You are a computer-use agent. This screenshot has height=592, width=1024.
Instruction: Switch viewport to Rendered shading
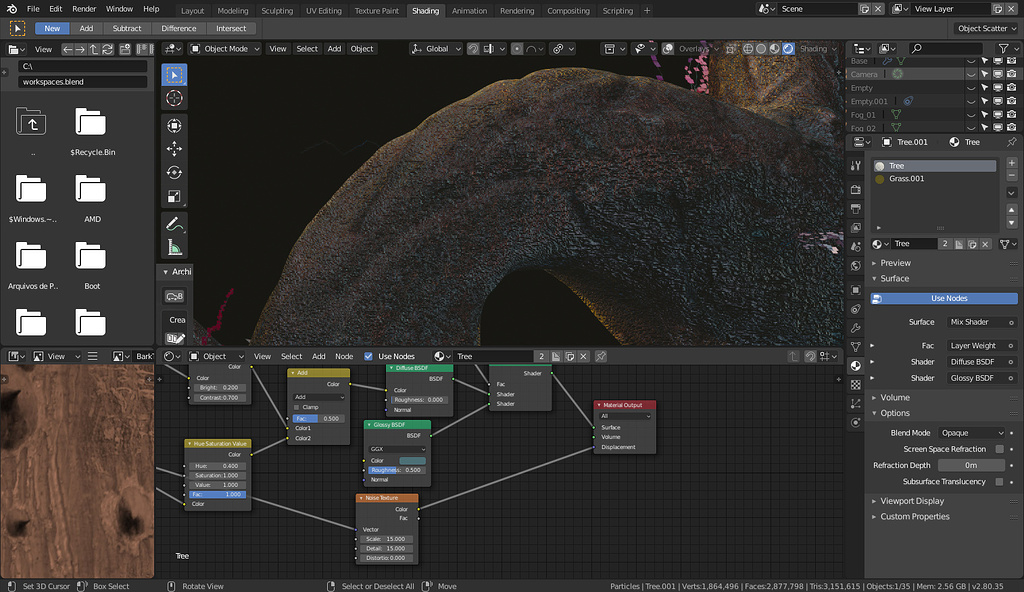click(x=788, y=48)
